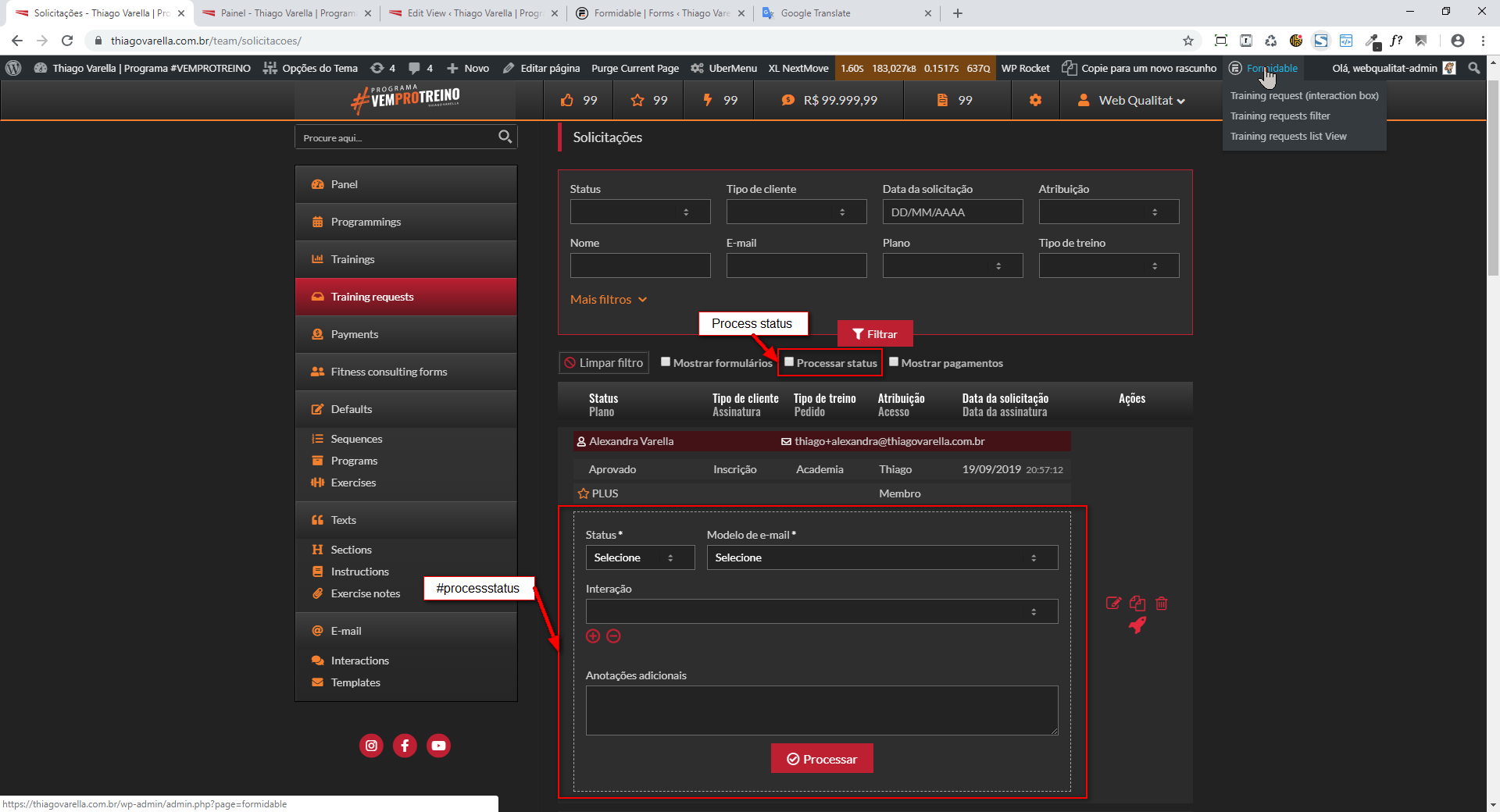Click the duplicate copy icon in the actions column
The height and width of the screenshot is (812, 1500).
click(1137, 604)
